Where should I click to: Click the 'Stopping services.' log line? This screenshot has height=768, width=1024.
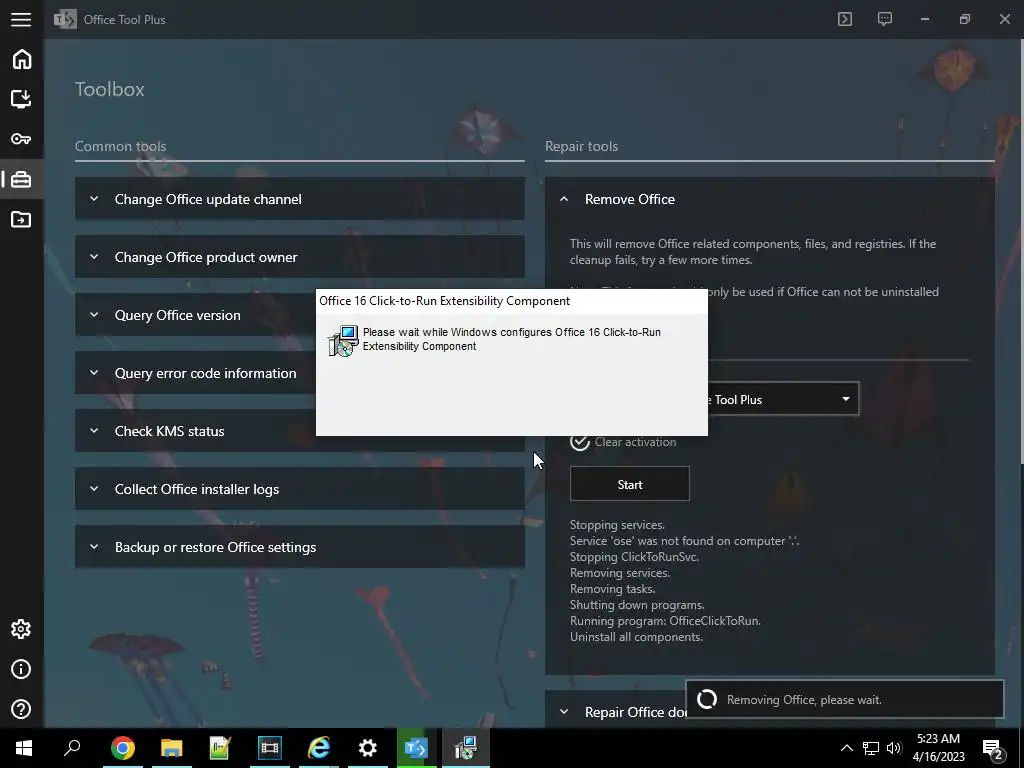click(x=617, y=525)
